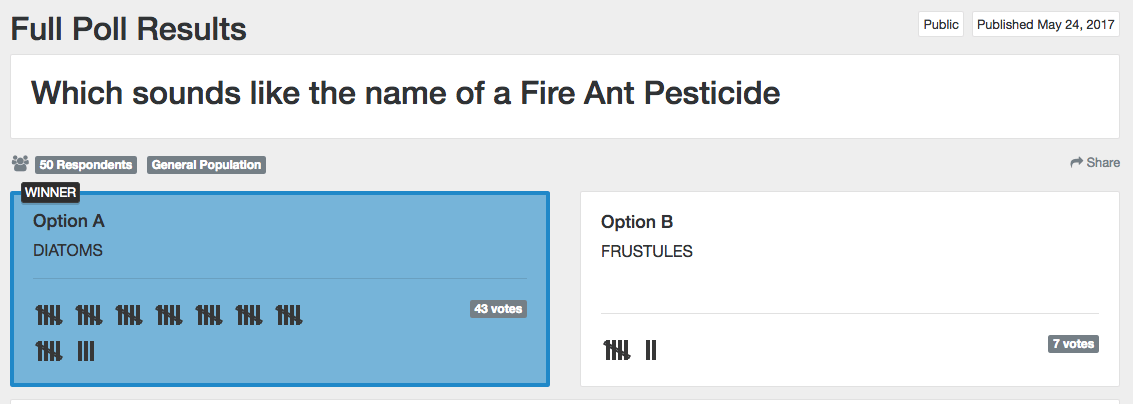Click last tally group in Option A's top row
The height and width of the screenshot is (404, 1133).
(289, 316)
